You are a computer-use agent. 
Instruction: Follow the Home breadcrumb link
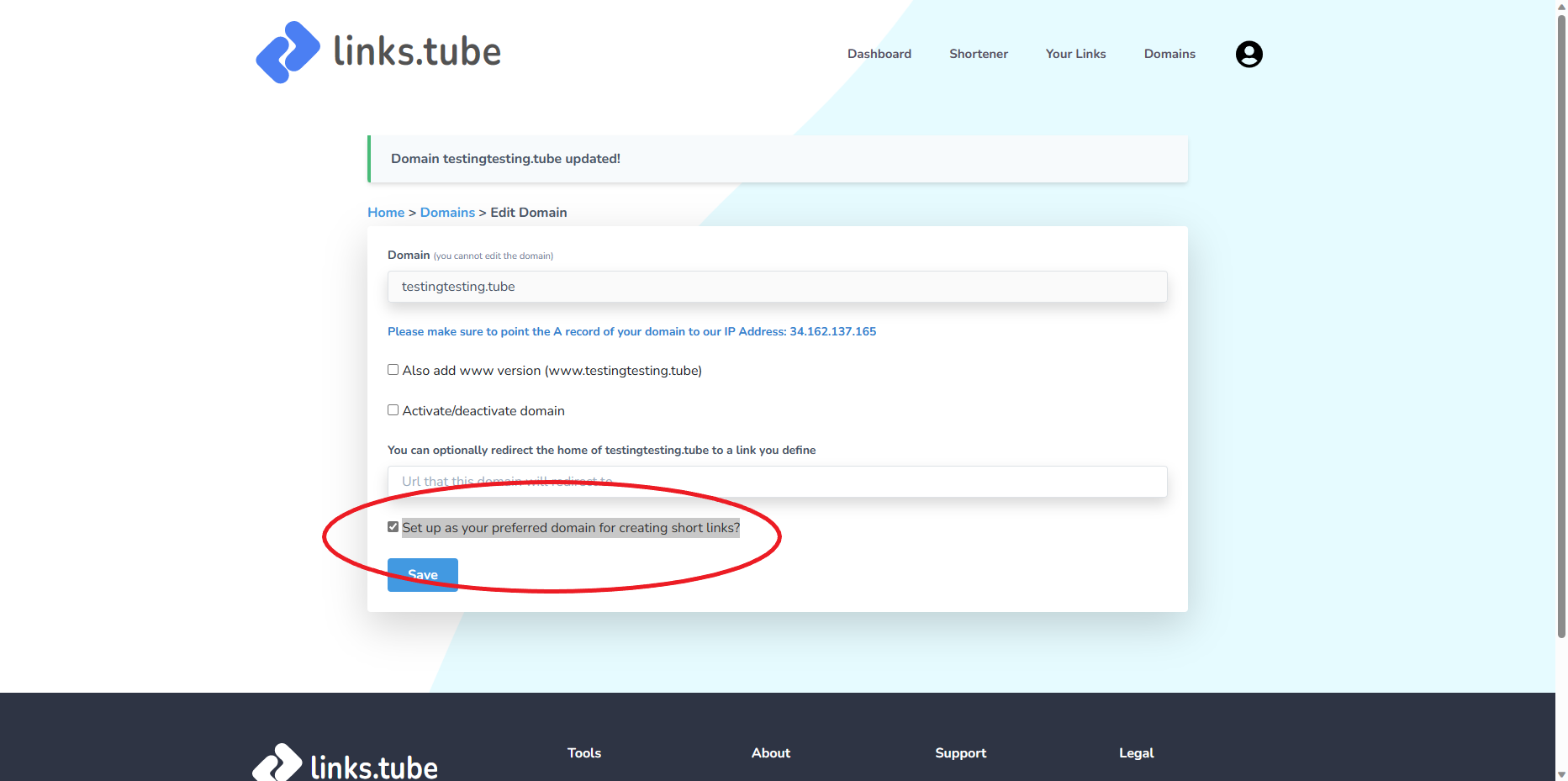(x=386, y=213)
